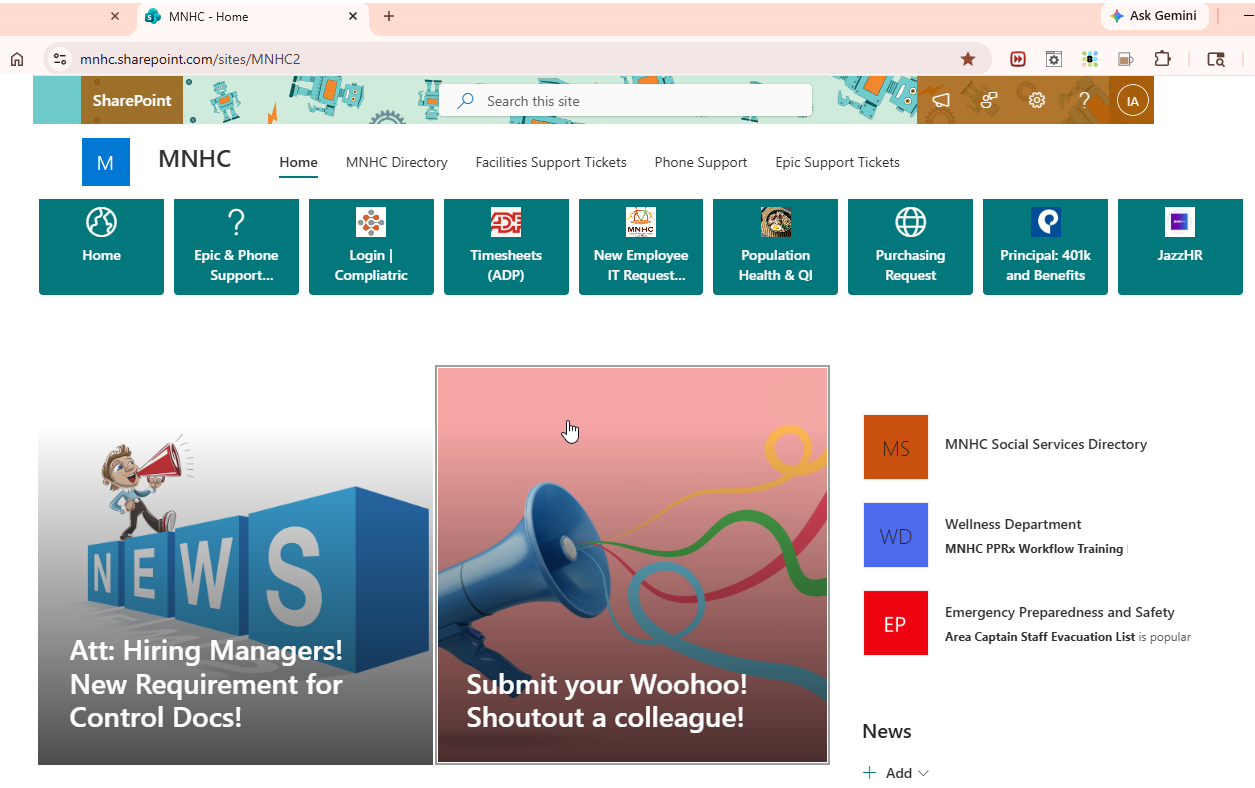Click the search magnifier icon in search box
Screen dimensions: 1255x788
(465, 101)
